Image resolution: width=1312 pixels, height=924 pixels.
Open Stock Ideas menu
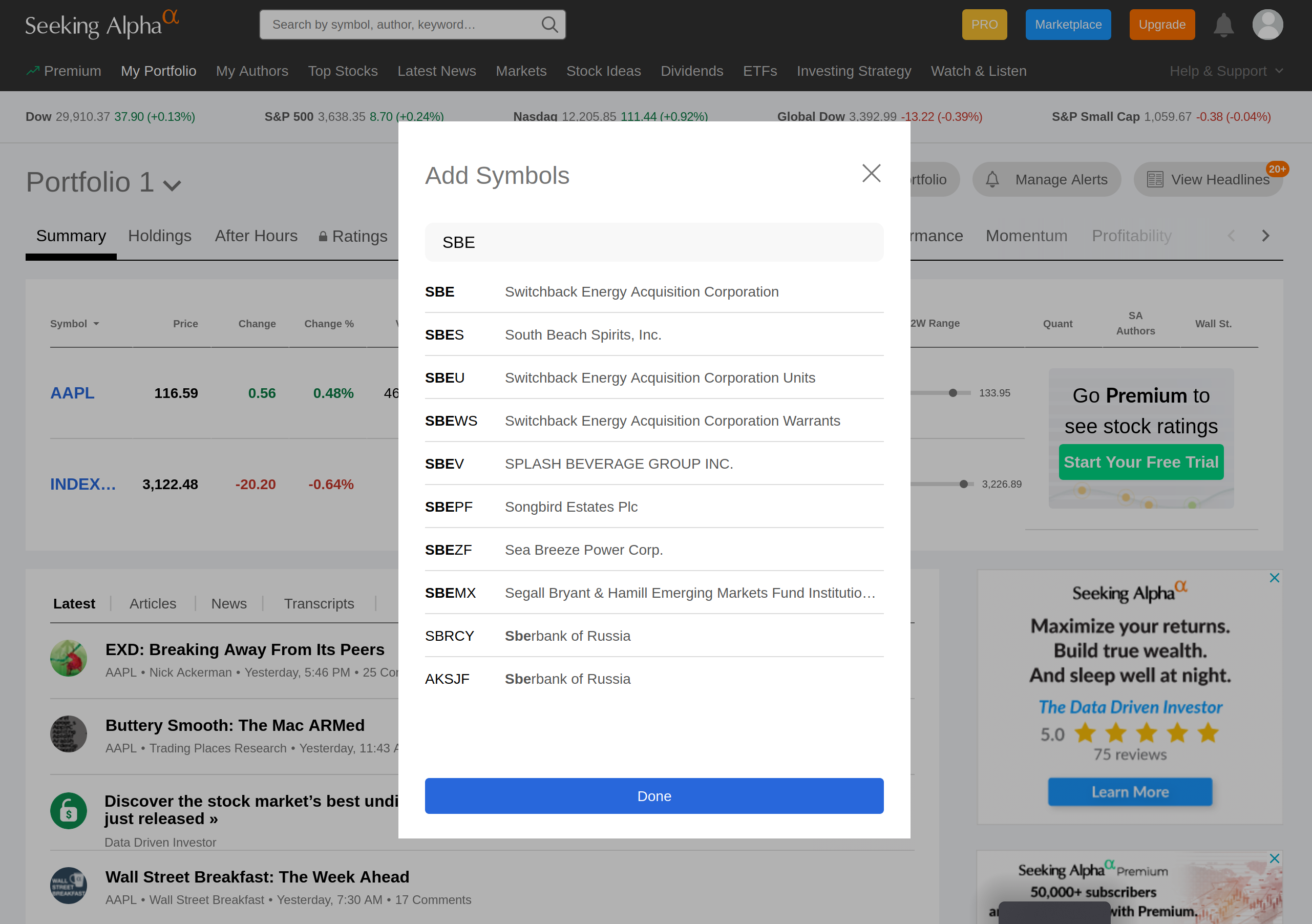click(603, 71)
